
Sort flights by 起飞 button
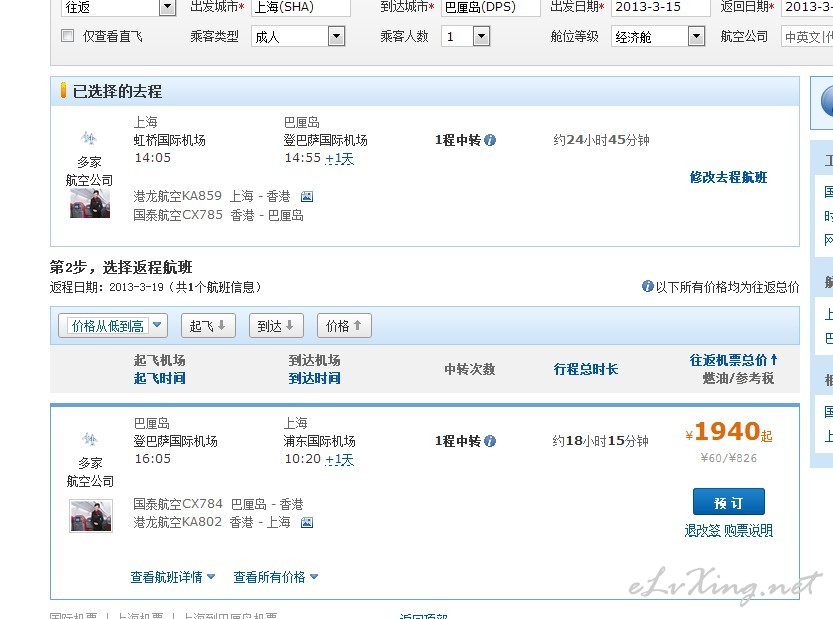(x=208, y=326)
